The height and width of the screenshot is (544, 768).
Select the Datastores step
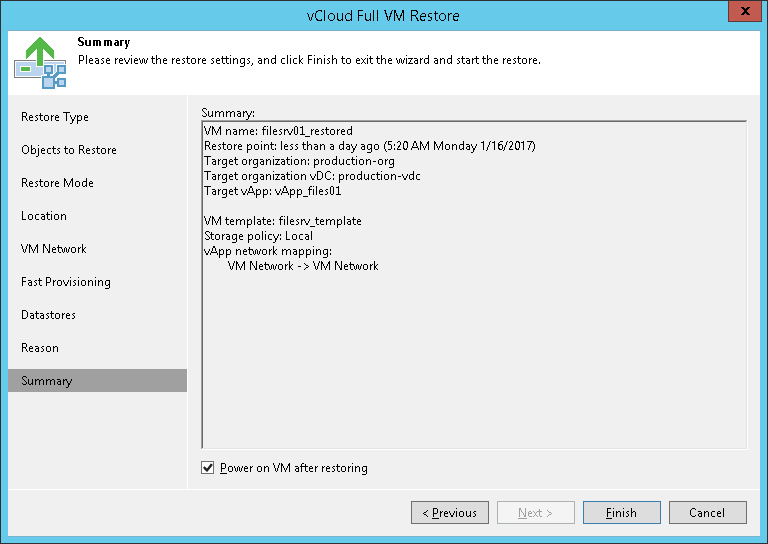point(48,315)
